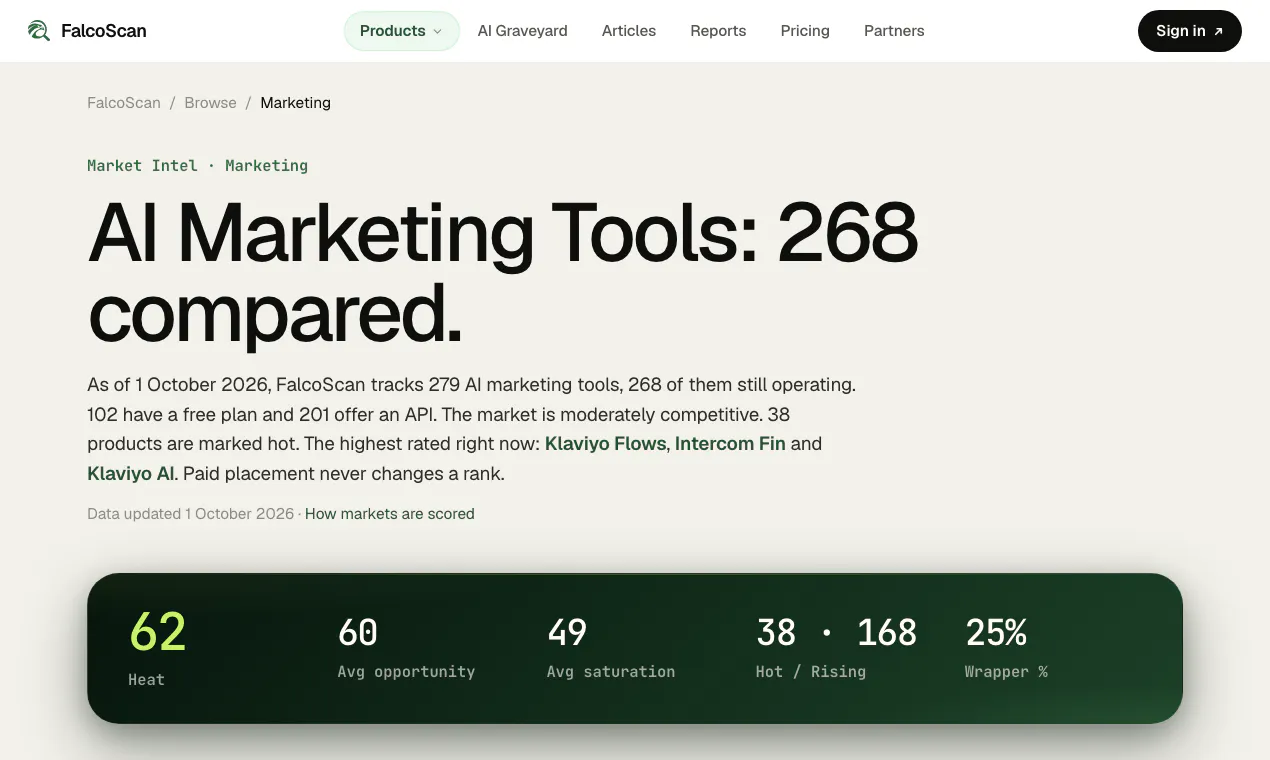Click the Wrapper % value 25%
The height and width of the screenshot is (760, 1270).
996,632
